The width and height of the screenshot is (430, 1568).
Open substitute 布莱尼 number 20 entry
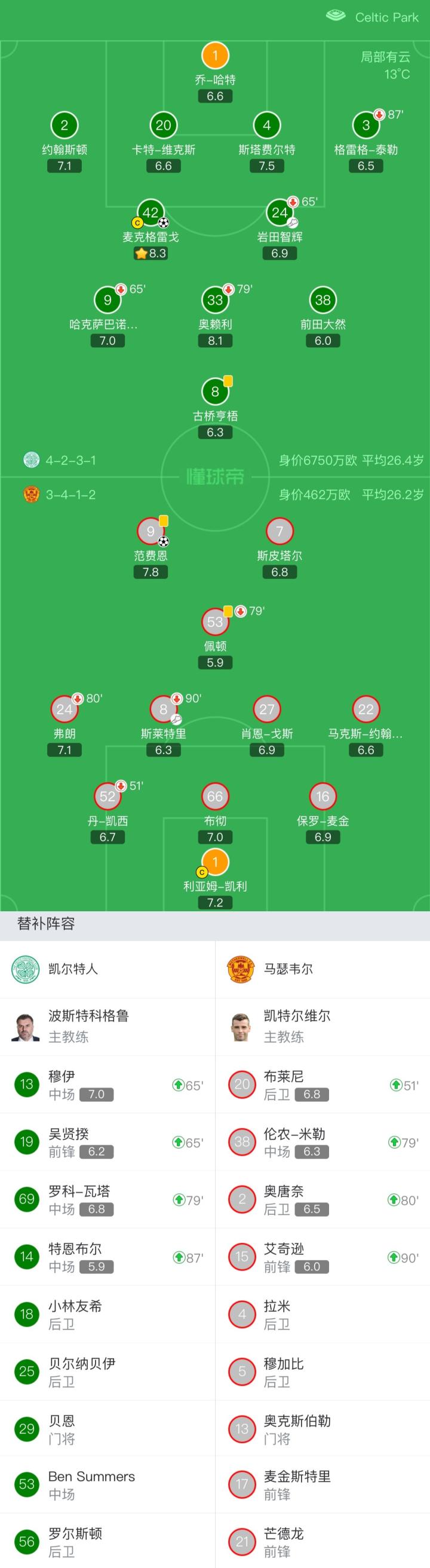coord(242,1085)
